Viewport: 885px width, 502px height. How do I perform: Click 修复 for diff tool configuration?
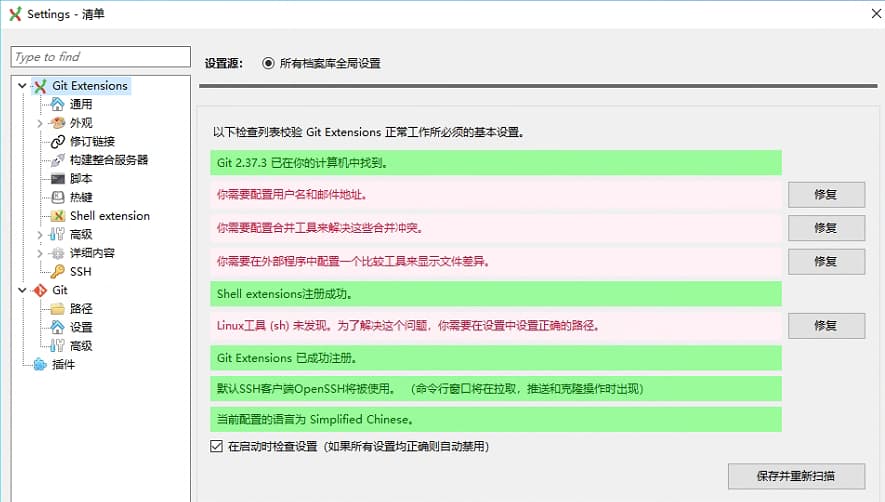point(826,261)
